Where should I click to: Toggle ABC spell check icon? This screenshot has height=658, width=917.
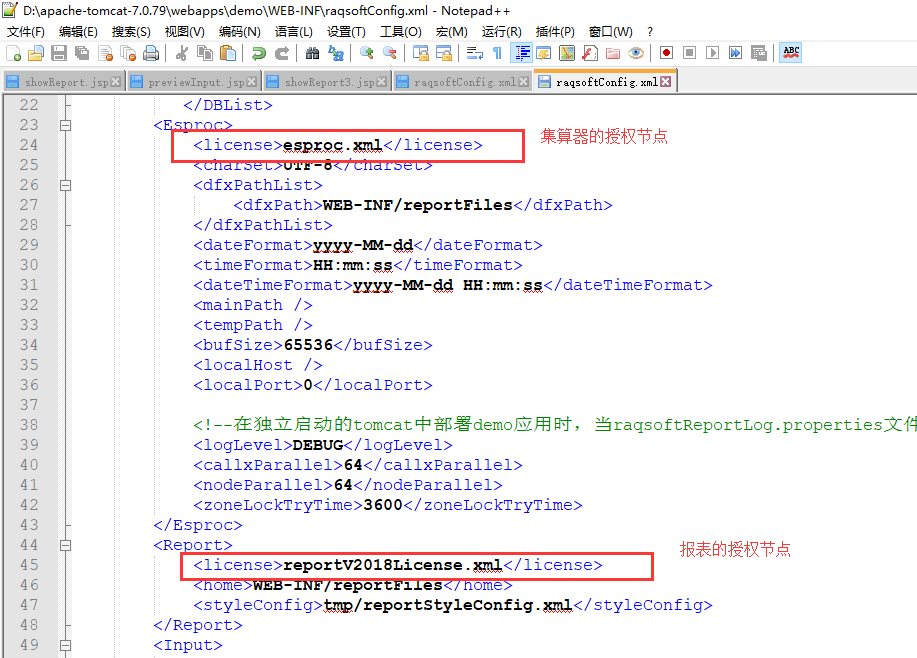[791, 53]
